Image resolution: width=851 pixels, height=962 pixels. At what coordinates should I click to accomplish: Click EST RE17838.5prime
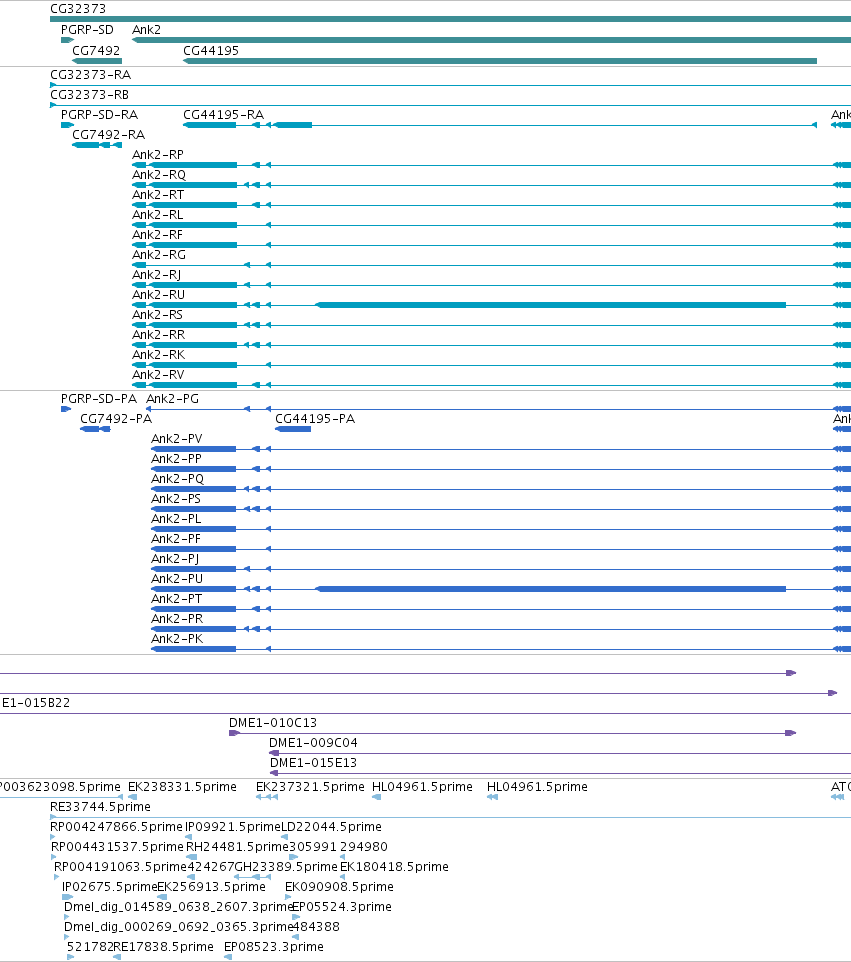pos(163,947)
